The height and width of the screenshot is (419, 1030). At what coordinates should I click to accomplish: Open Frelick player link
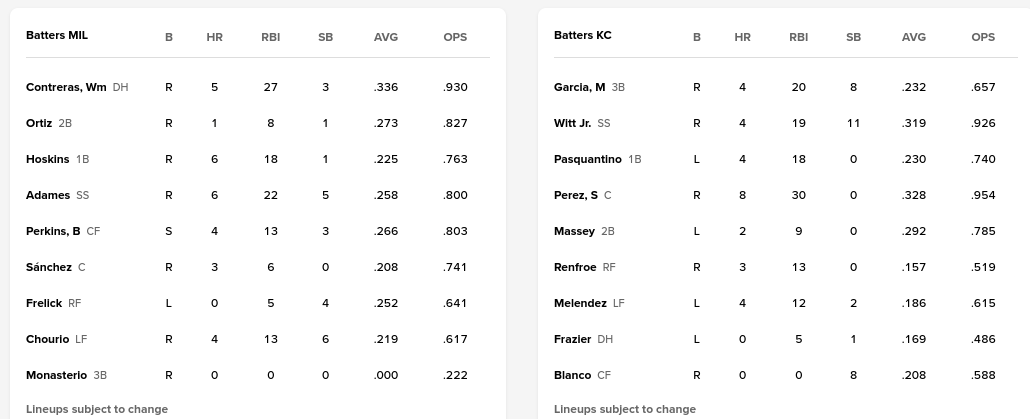(x=44, y=303)
